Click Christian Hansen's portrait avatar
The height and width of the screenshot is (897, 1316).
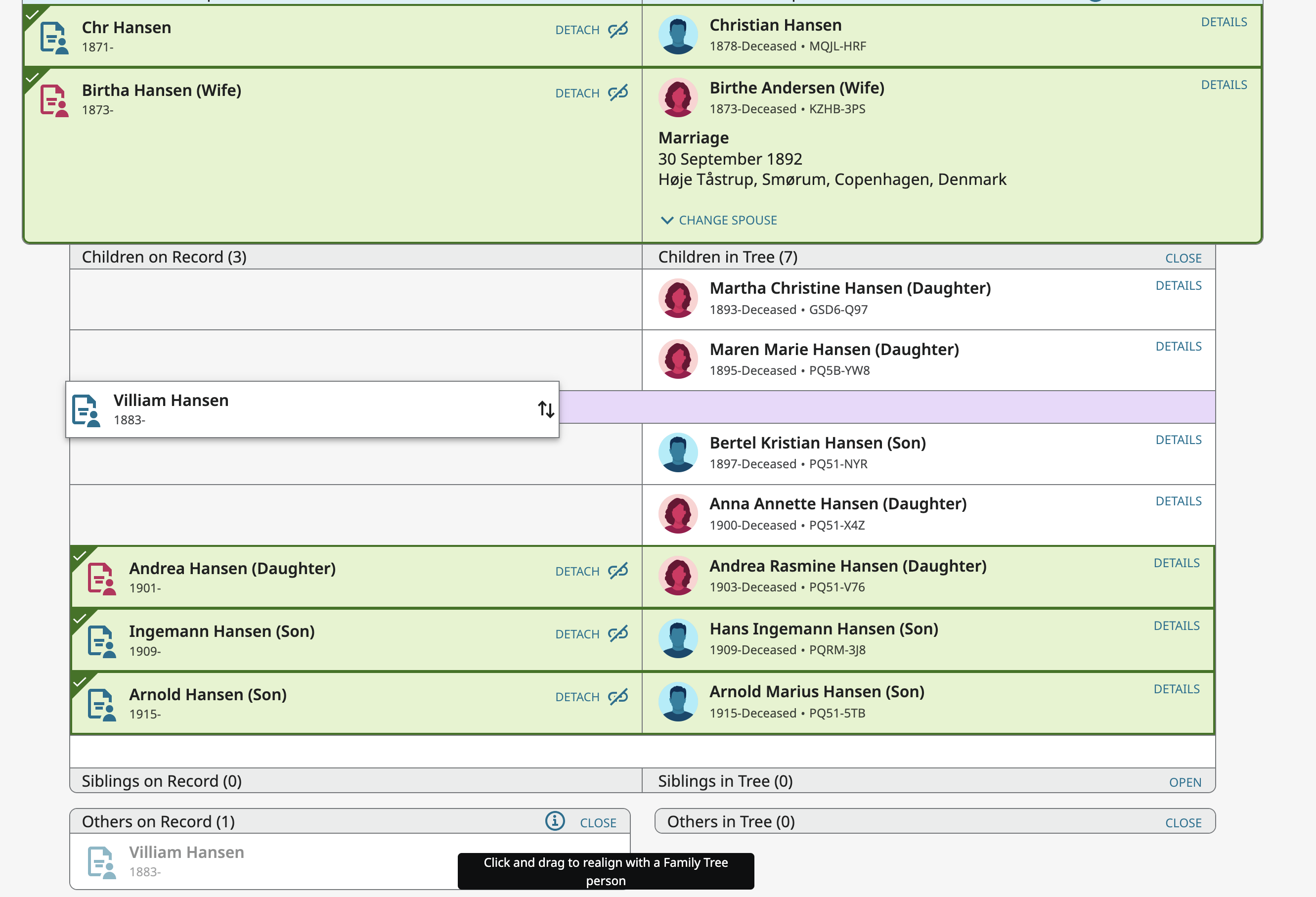pos(678,34)
